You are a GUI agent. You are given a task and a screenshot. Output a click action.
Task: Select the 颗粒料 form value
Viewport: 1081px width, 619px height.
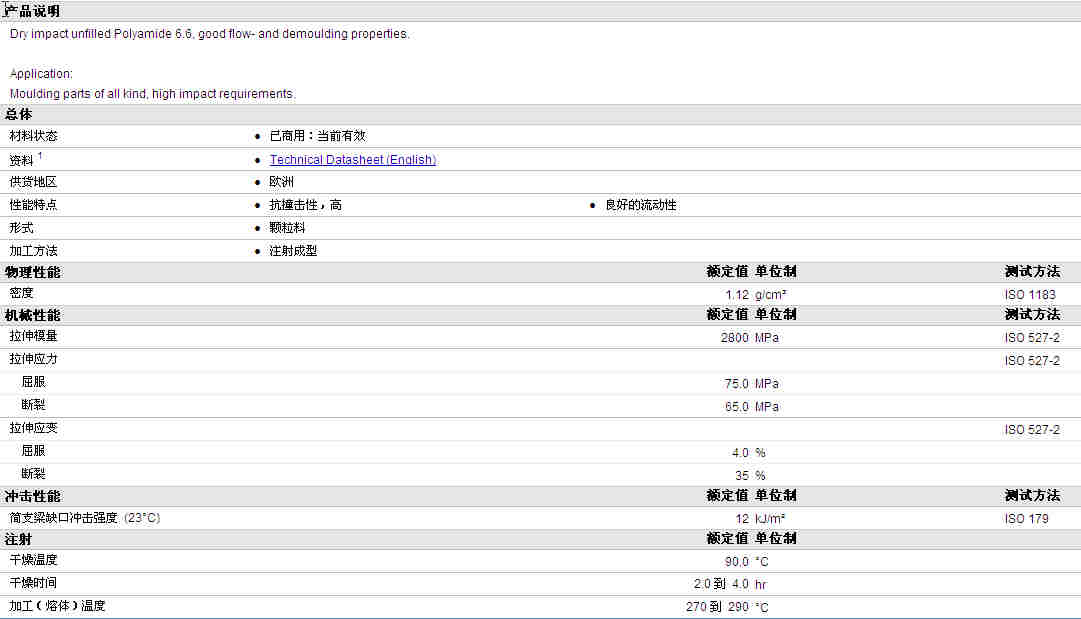pos(287,228)
